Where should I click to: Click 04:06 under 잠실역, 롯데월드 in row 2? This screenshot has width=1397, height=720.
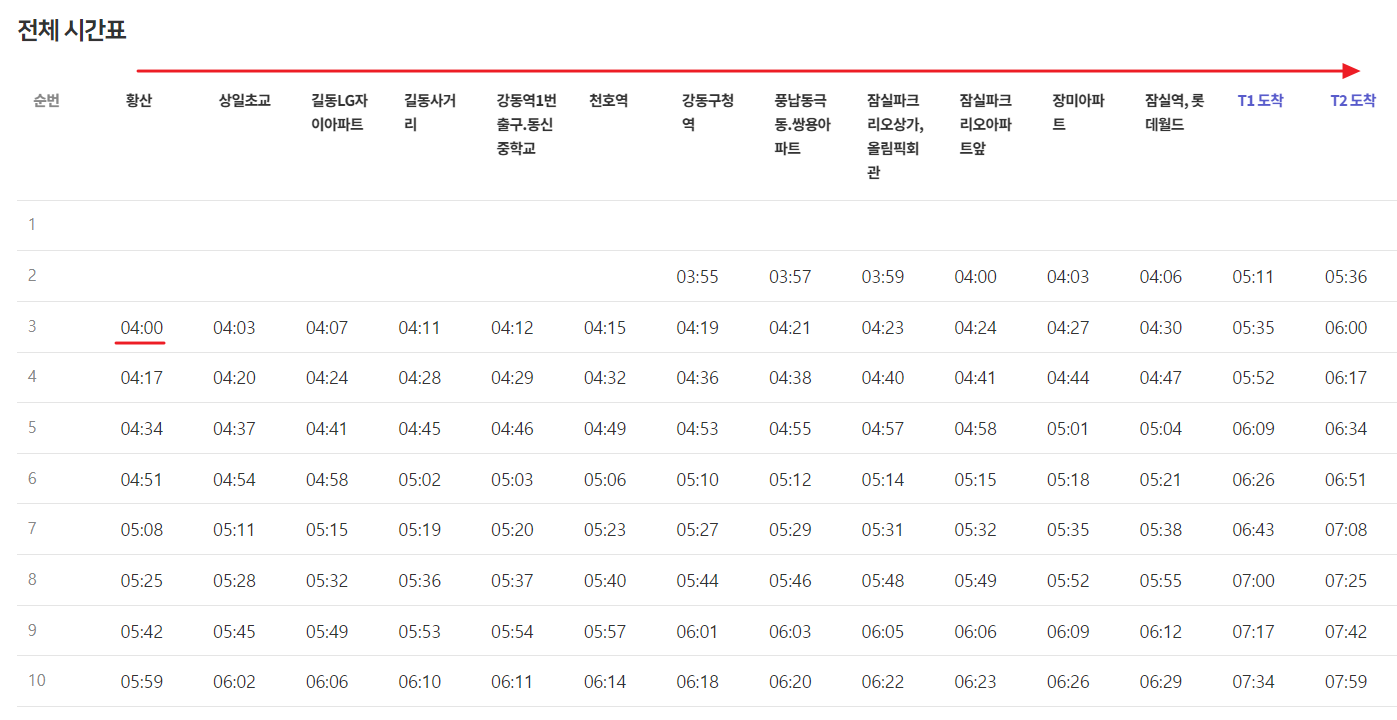[1160, 277]
